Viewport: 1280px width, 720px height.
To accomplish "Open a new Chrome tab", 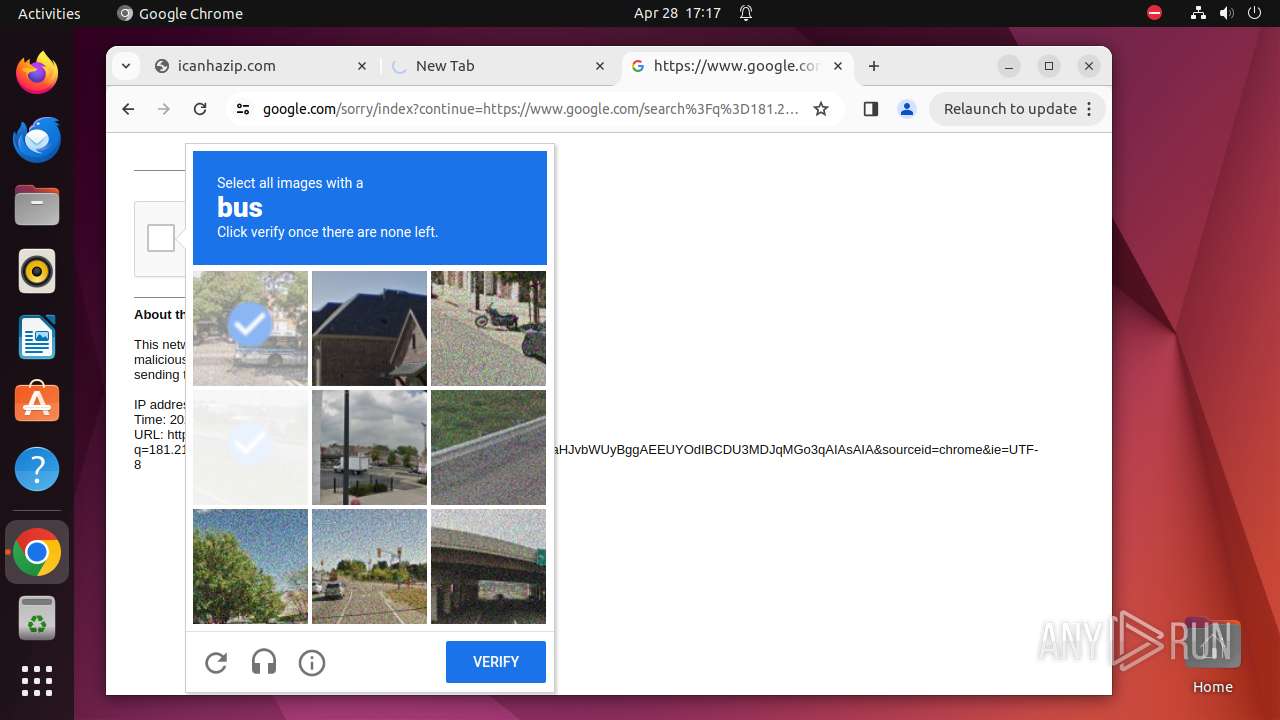I will [x=874, y=66].
